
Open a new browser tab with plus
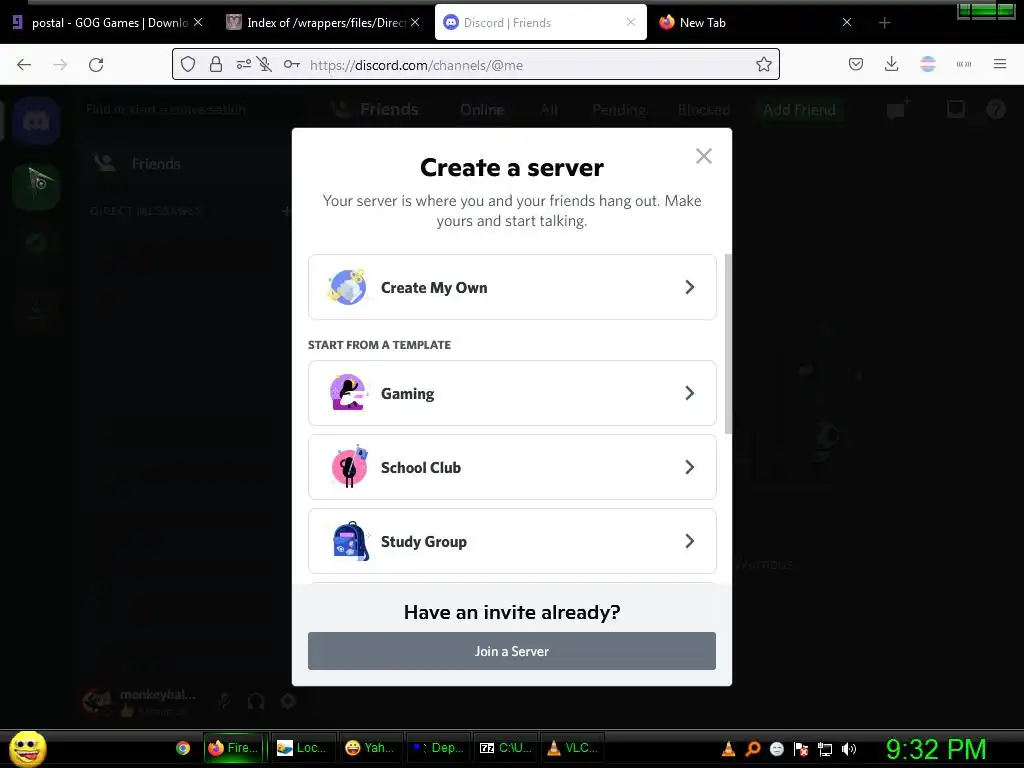pyautogui.click(x=884, y=23)
